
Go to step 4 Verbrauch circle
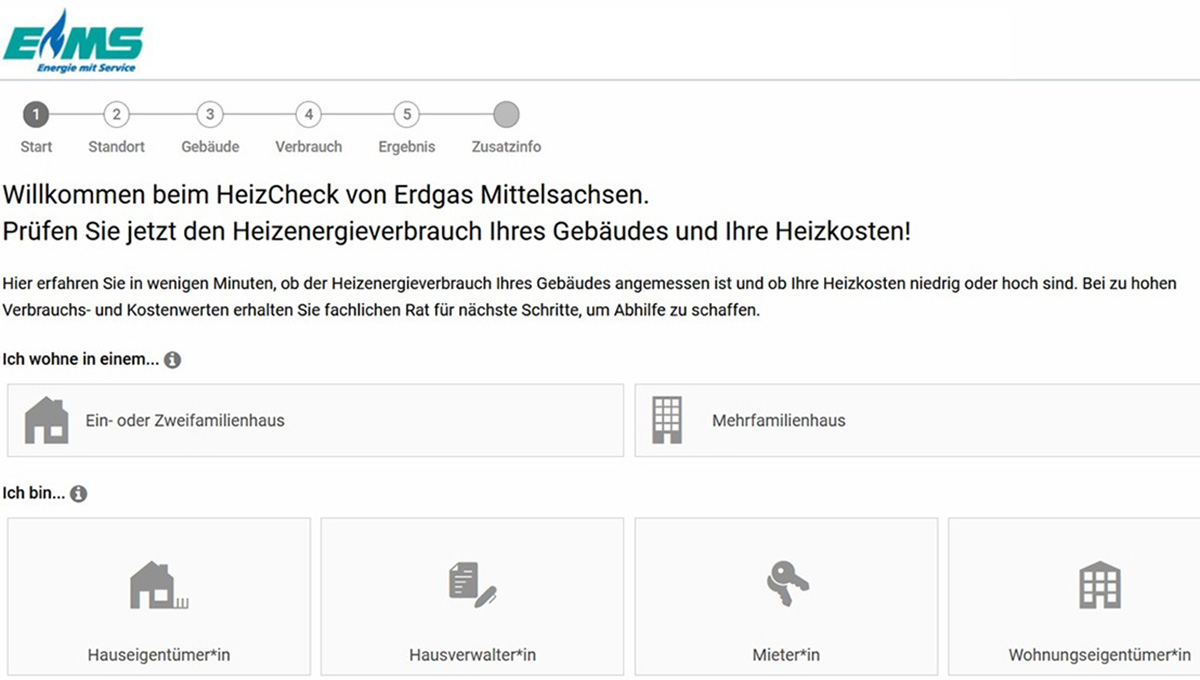308,114
